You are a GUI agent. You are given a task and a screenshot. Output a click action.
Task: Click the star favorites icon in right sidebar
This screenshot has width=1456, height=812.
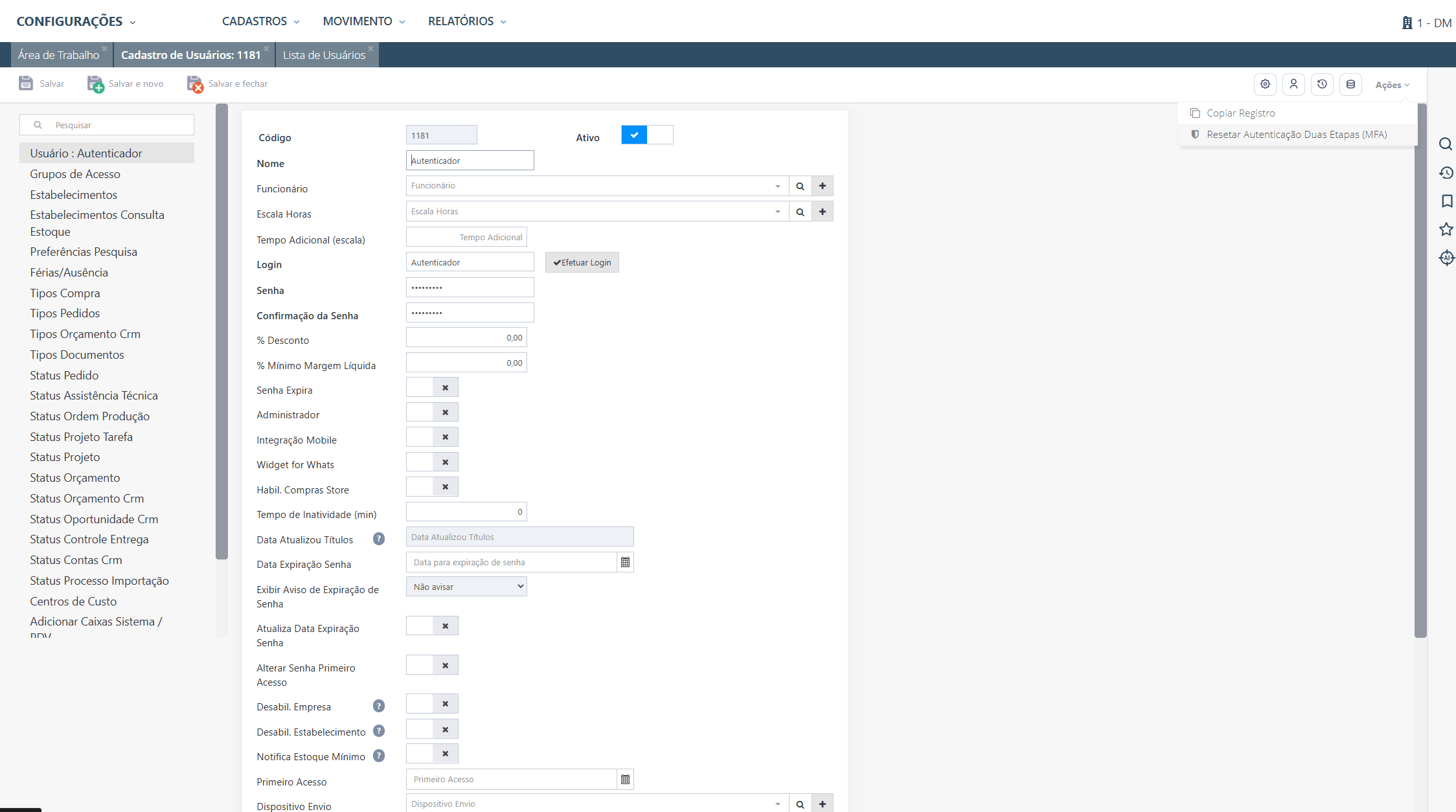(1446, 229)
